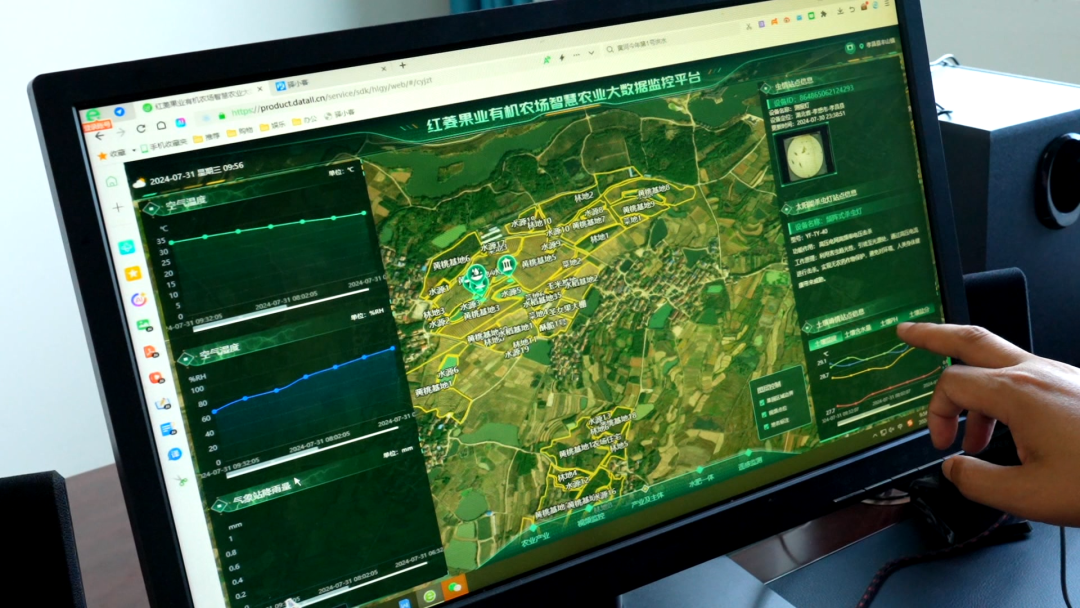Screen dimensions: 1080x608
Task: Toggle the second checkbox in the map layer panel
Action: [x=763, y=415]
